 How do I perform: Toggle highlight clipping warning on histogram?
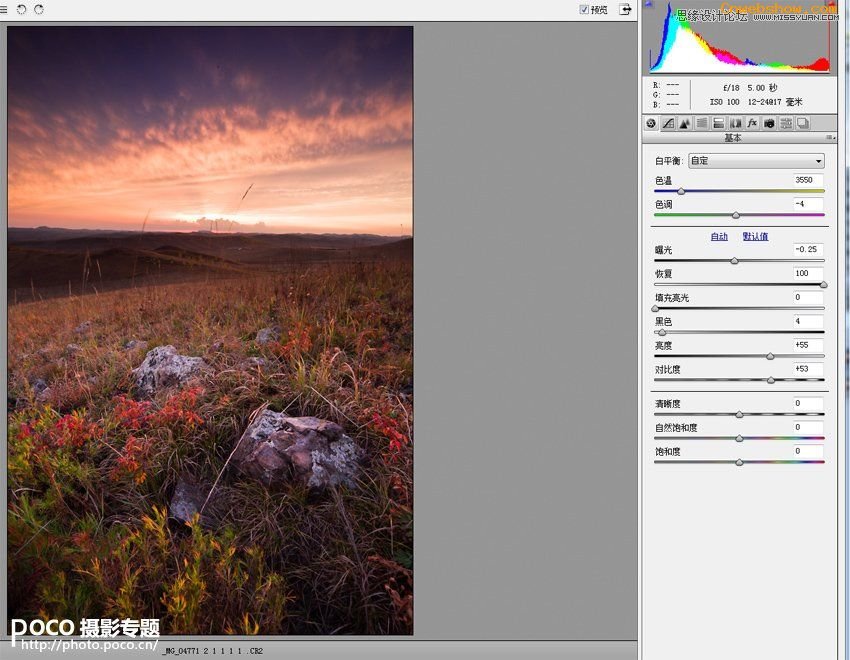tap(829, 5)
